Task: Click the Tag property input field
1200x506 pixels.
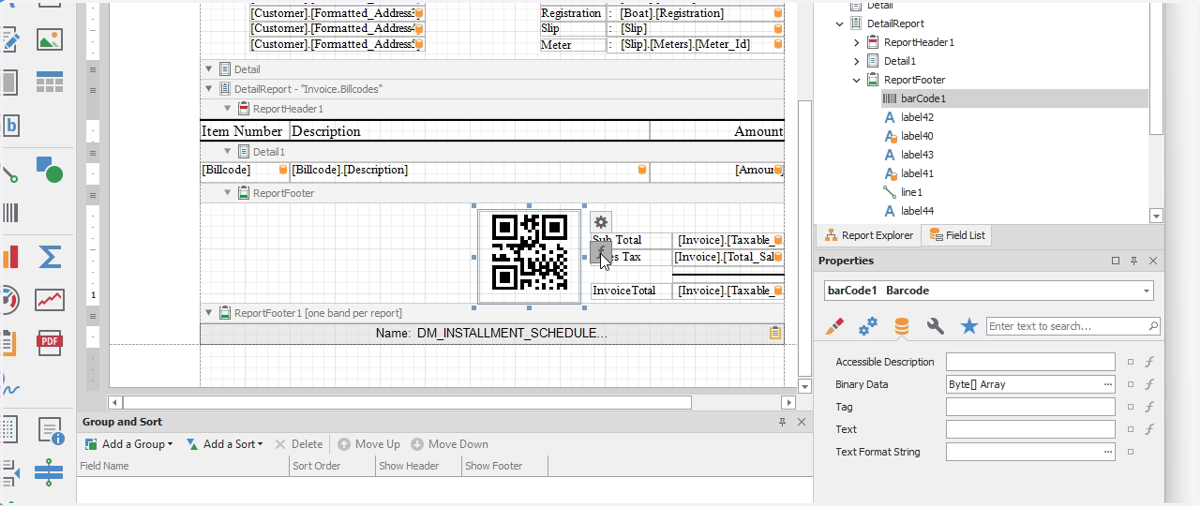Action: [1030, 407]
